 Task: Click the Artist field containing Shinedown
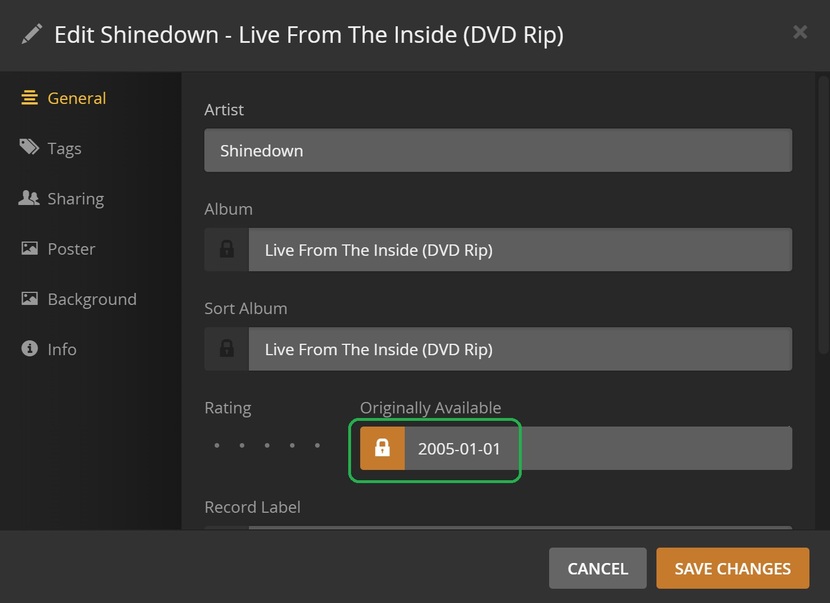click(498, 150)
